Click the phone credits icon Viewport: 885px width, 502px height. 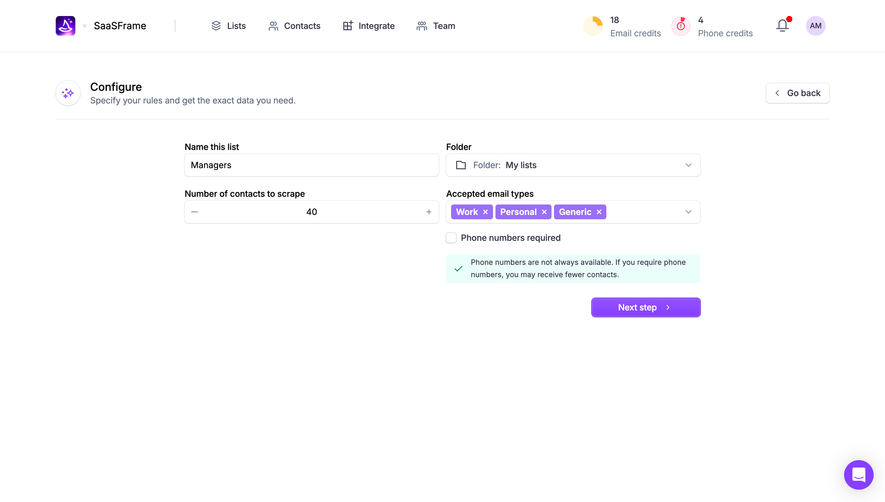[681, 26]
